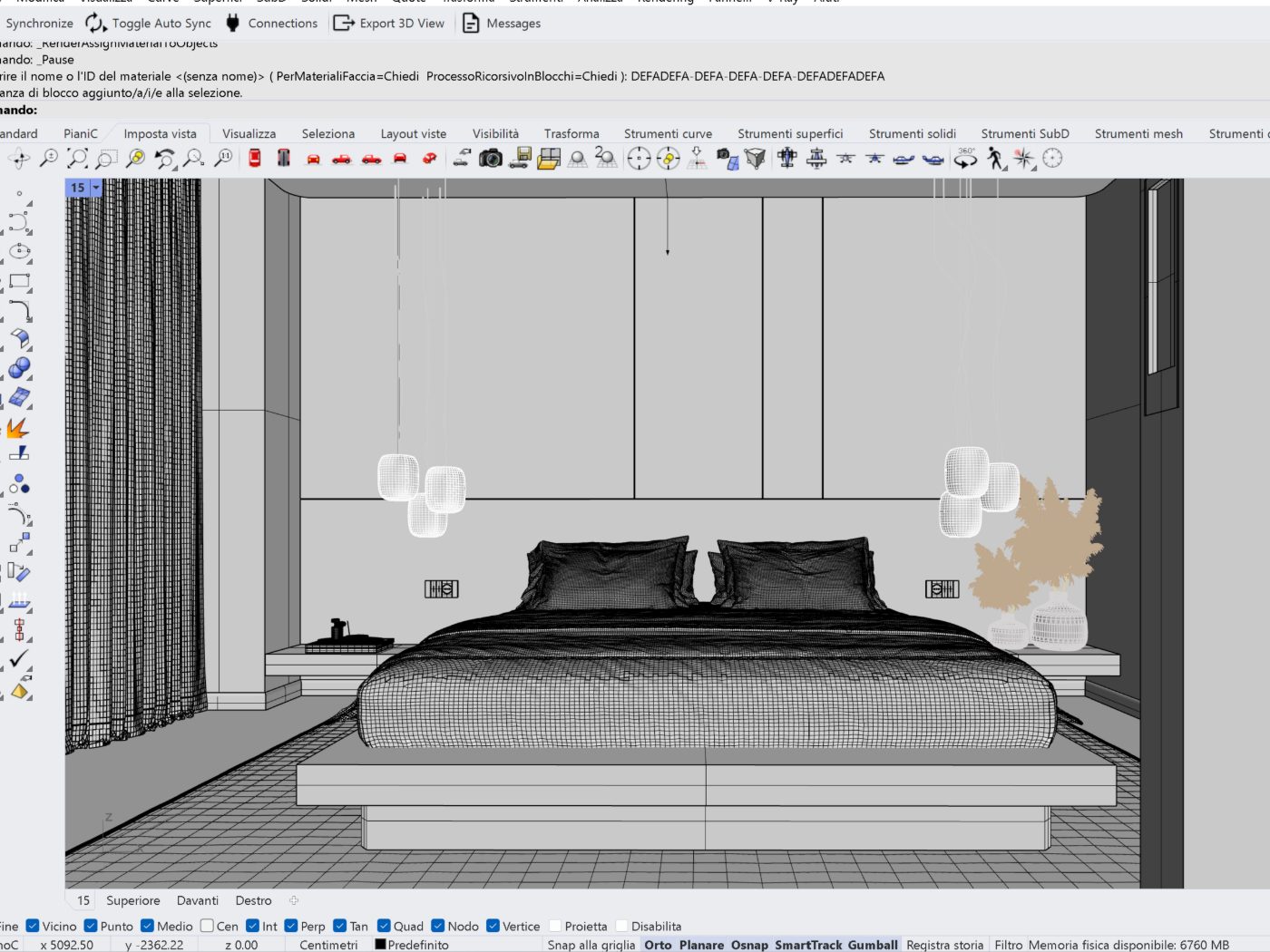Open the Trasforma toolbar tab

(x=571, y=133)
